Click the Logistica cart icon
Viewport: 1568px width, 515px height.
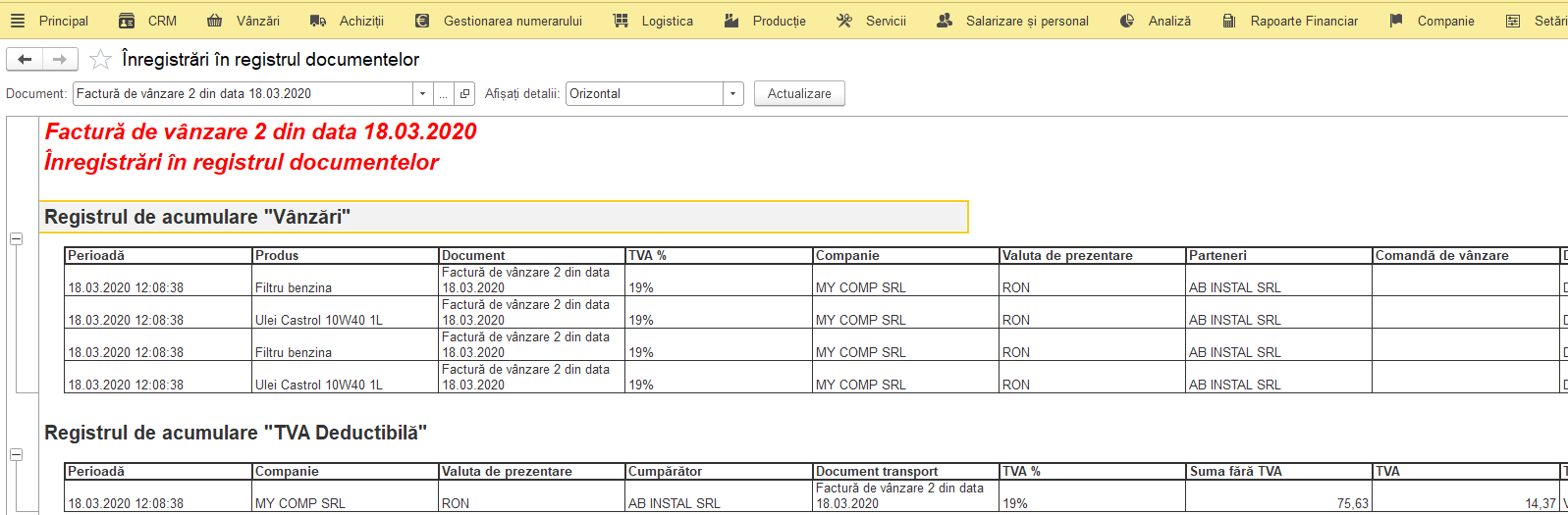point(621,21)
